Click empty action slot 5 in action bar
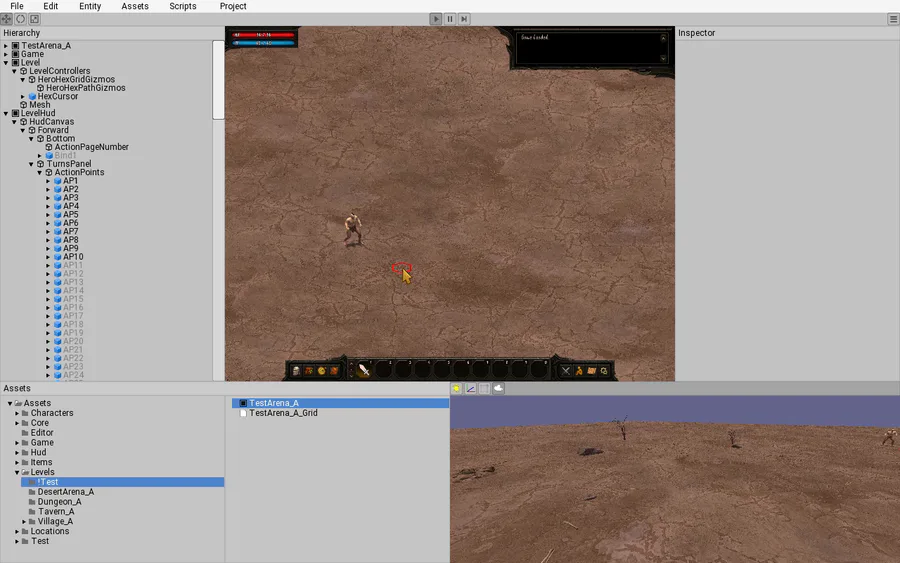 tap(442, 370)
